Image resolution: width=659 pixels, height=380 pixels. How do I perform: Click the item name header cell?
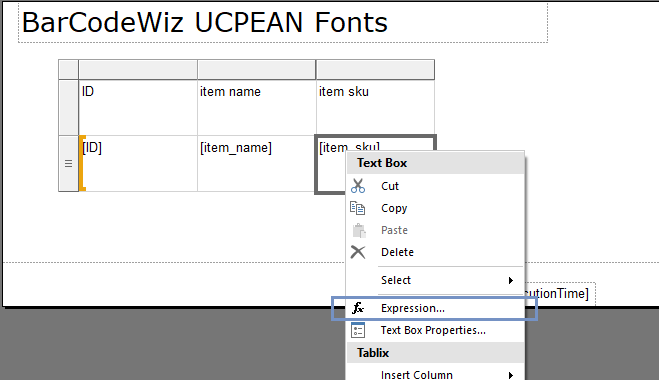tap(256, 108)
